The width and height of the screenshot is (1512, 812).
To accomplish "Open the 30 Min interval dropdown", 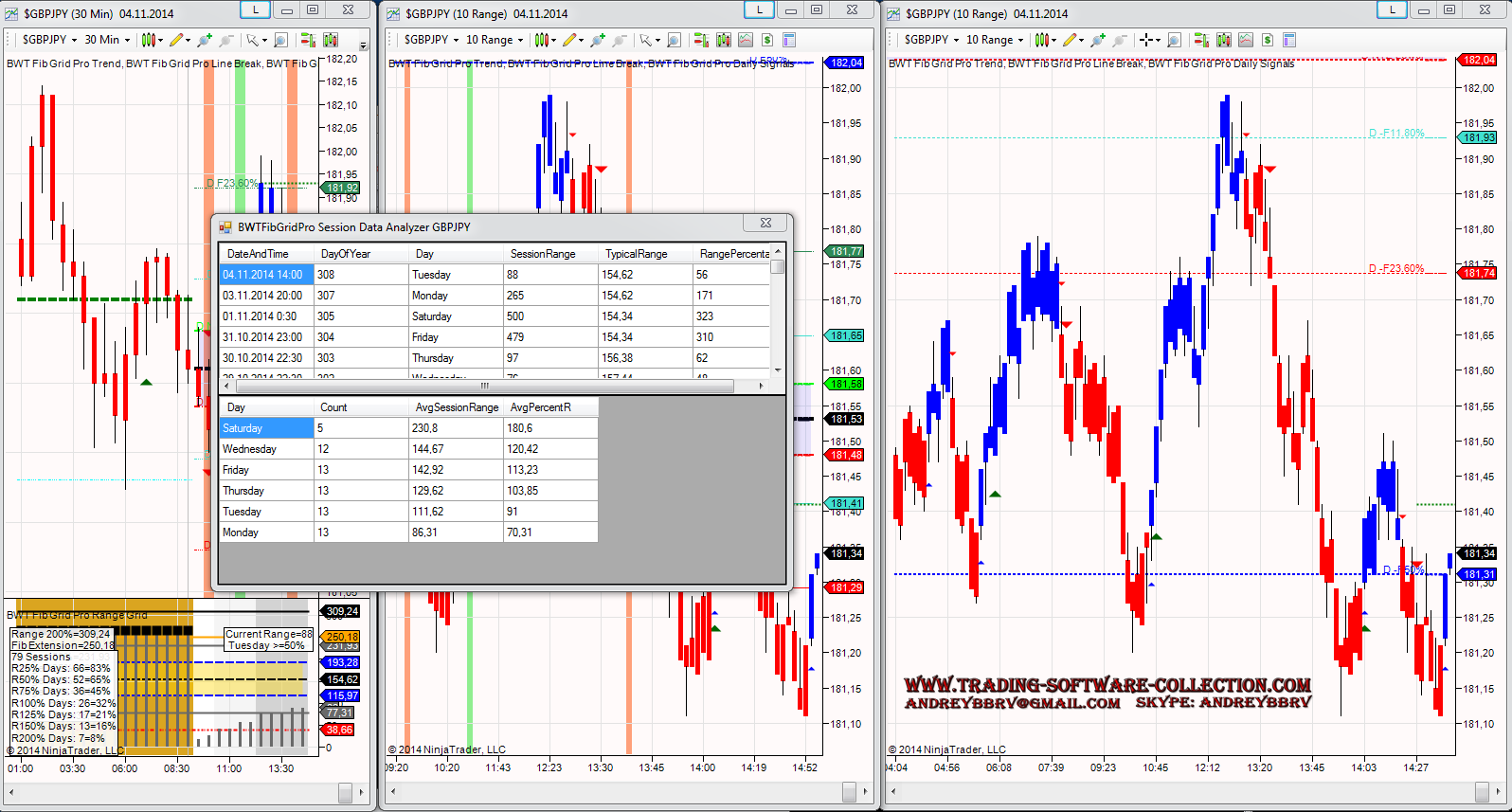I will coord(107,40).
